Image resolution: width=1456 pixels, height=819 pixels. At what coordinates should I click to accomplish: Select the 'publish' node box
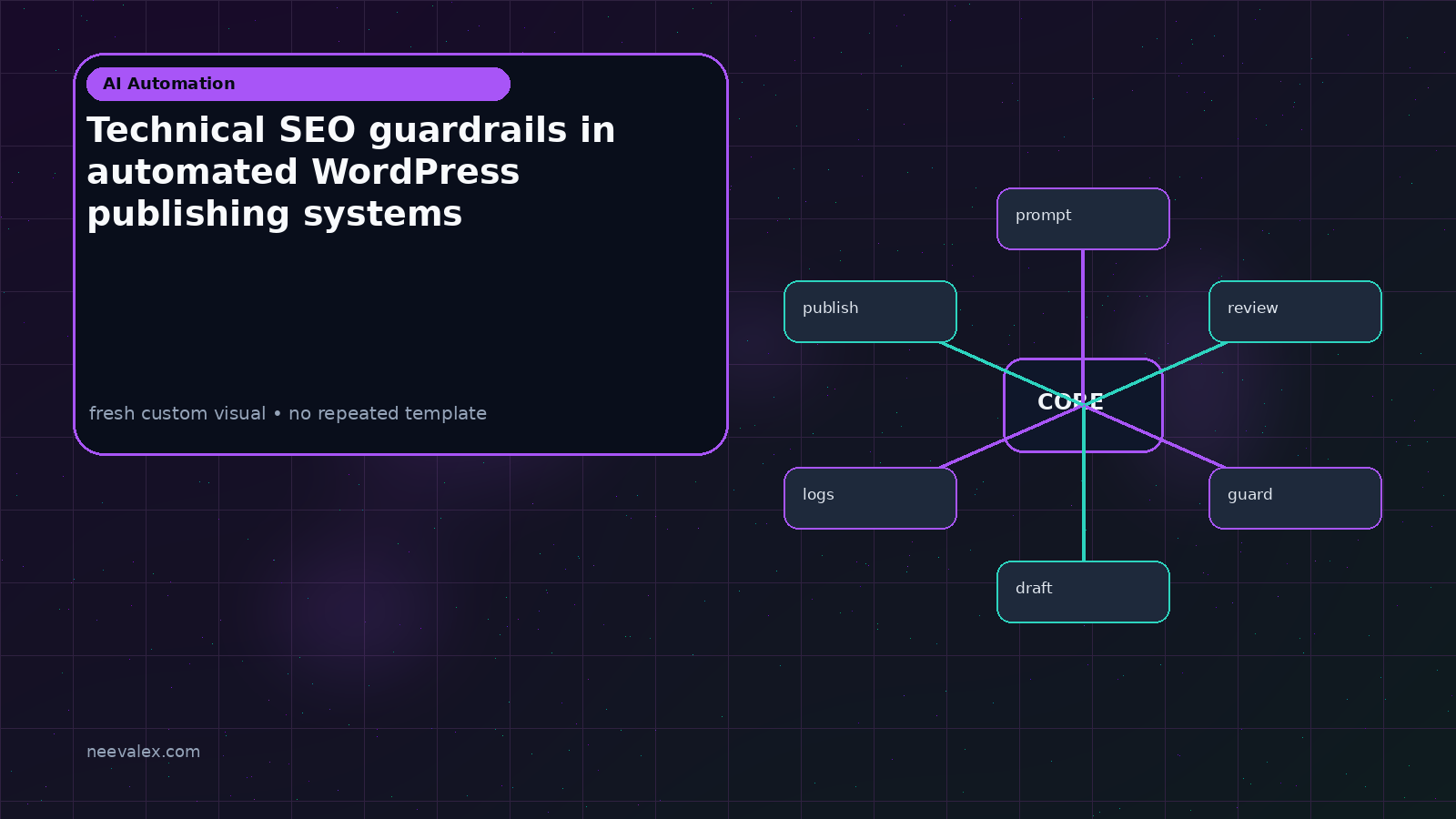870,311
